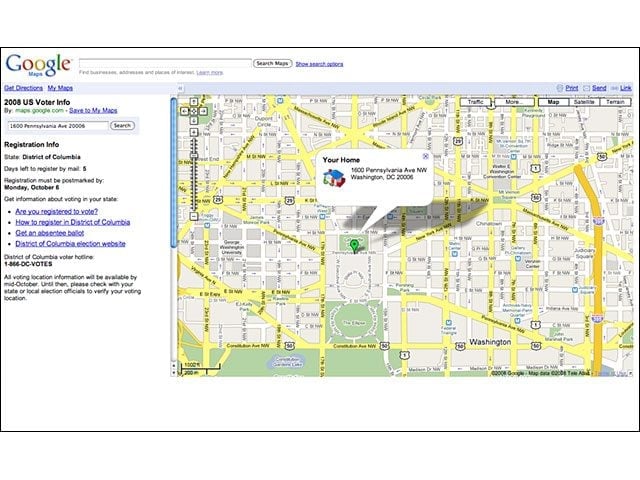640x480 pixels.
Task: Open the Get Directions link
Action: [23, 88]
